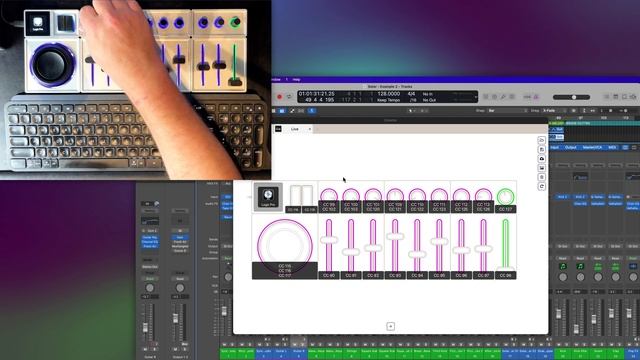Click the left button above CC 114 label

(296, 196)
